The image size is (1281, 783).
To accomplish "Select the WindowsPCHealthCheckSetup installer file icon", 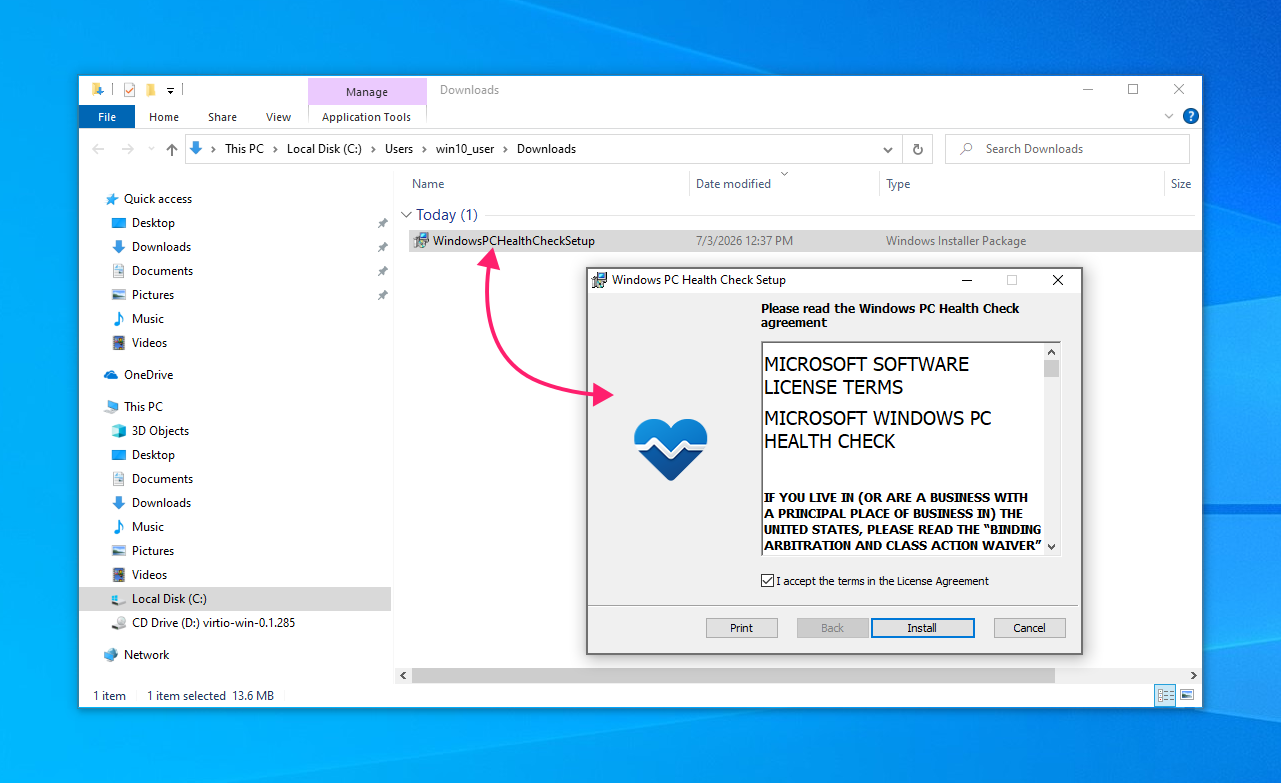I will pos(421,241).
